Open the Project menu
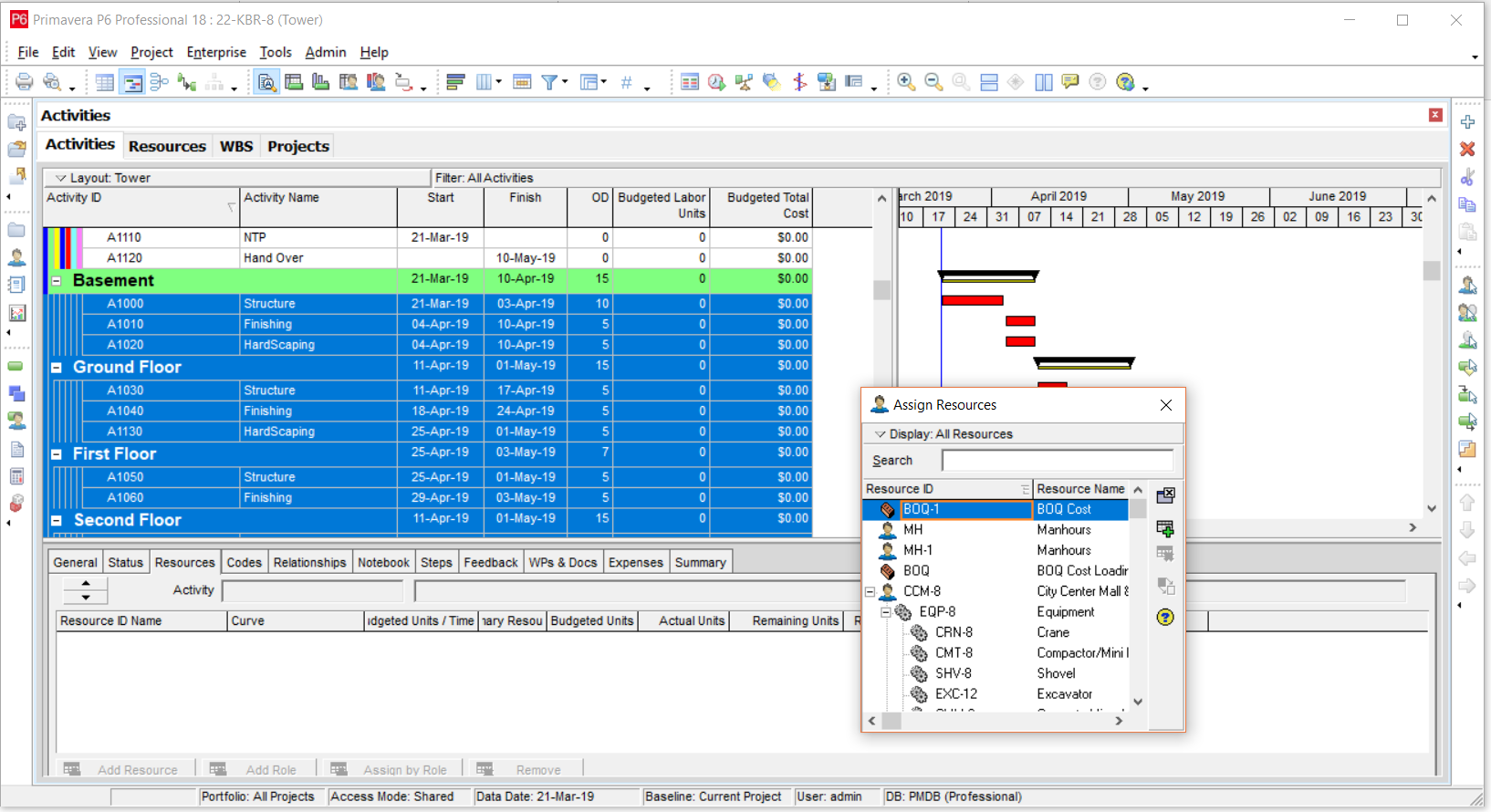Image resolution: width=1491 pixels, height=812 pixels. coord(151,52)
